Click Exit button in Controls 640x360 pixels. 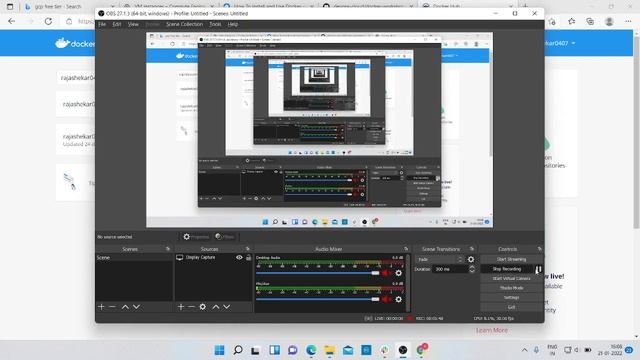[x=511, y=307]
